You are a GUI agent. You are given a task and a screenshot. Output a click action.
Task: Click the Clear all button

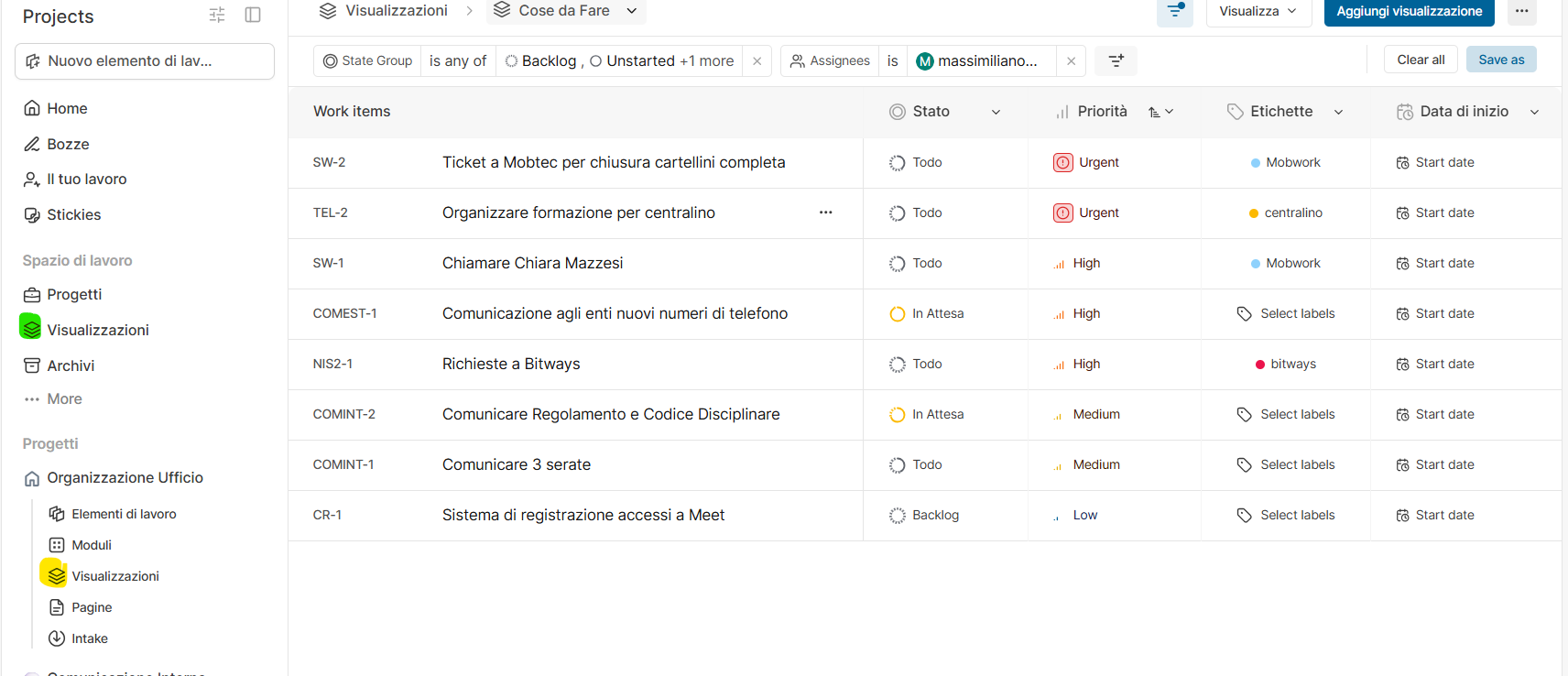(1420, 60)
